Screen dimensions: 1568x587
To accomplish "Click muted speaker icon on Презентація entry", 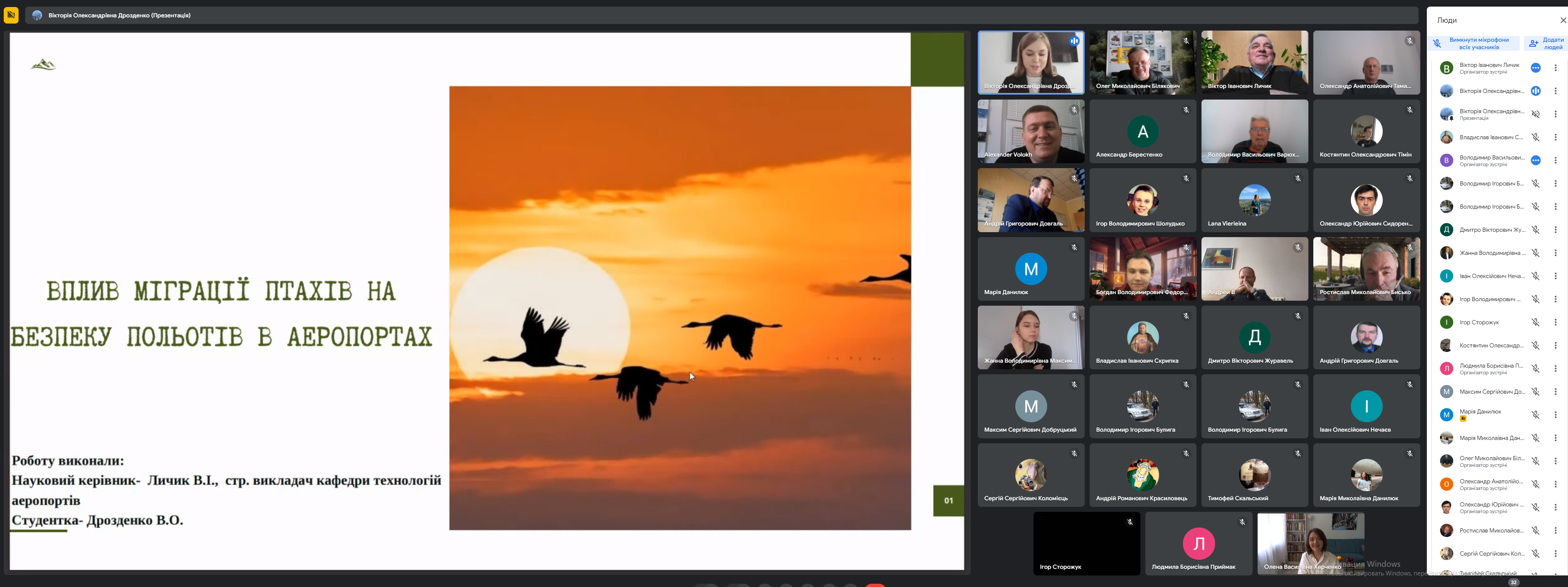I will click(x=1535, y=114).
